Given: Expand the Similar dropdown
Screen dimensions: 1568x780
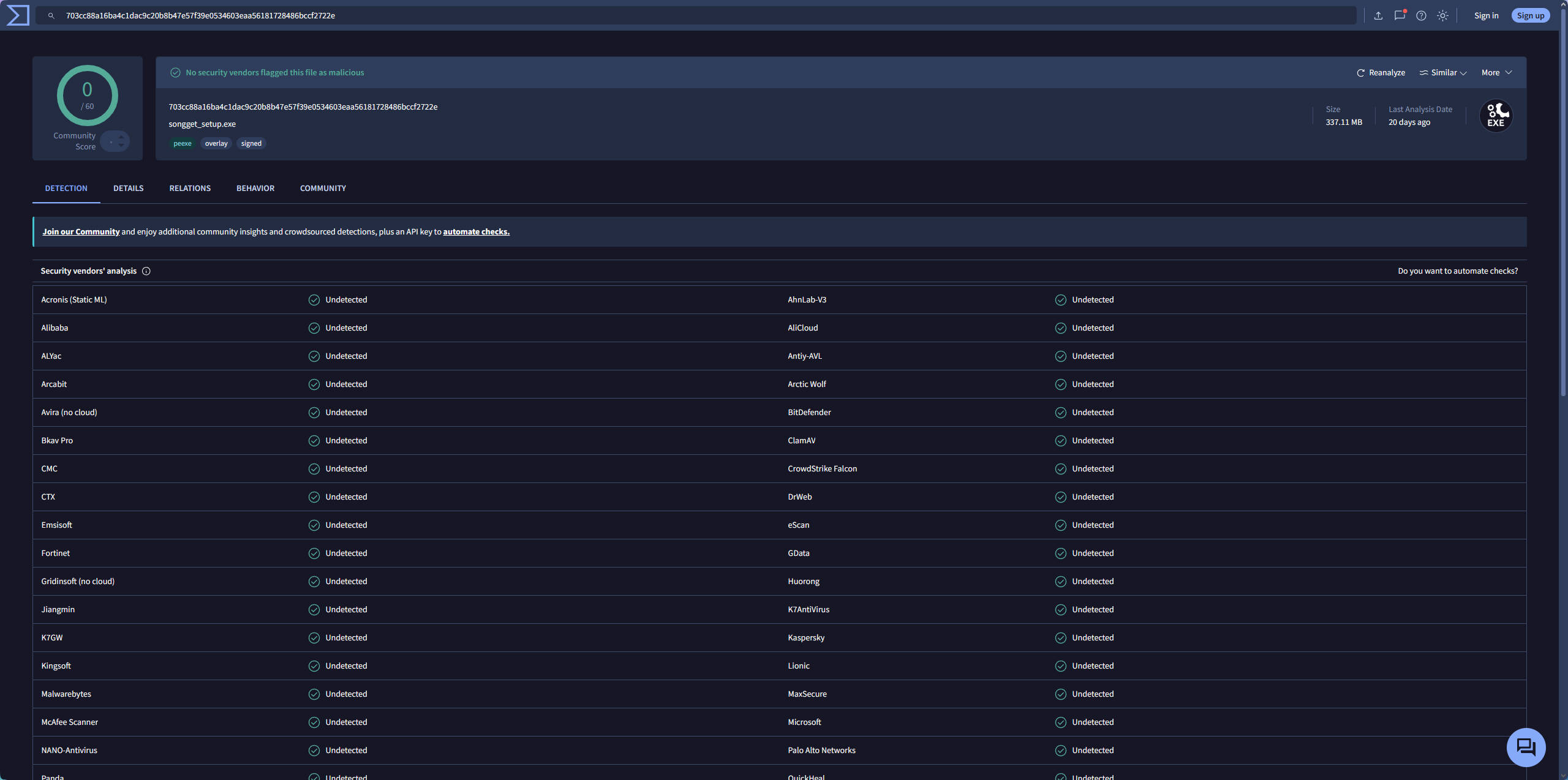Looking at the screenshot, I should tap(1443, 73).
